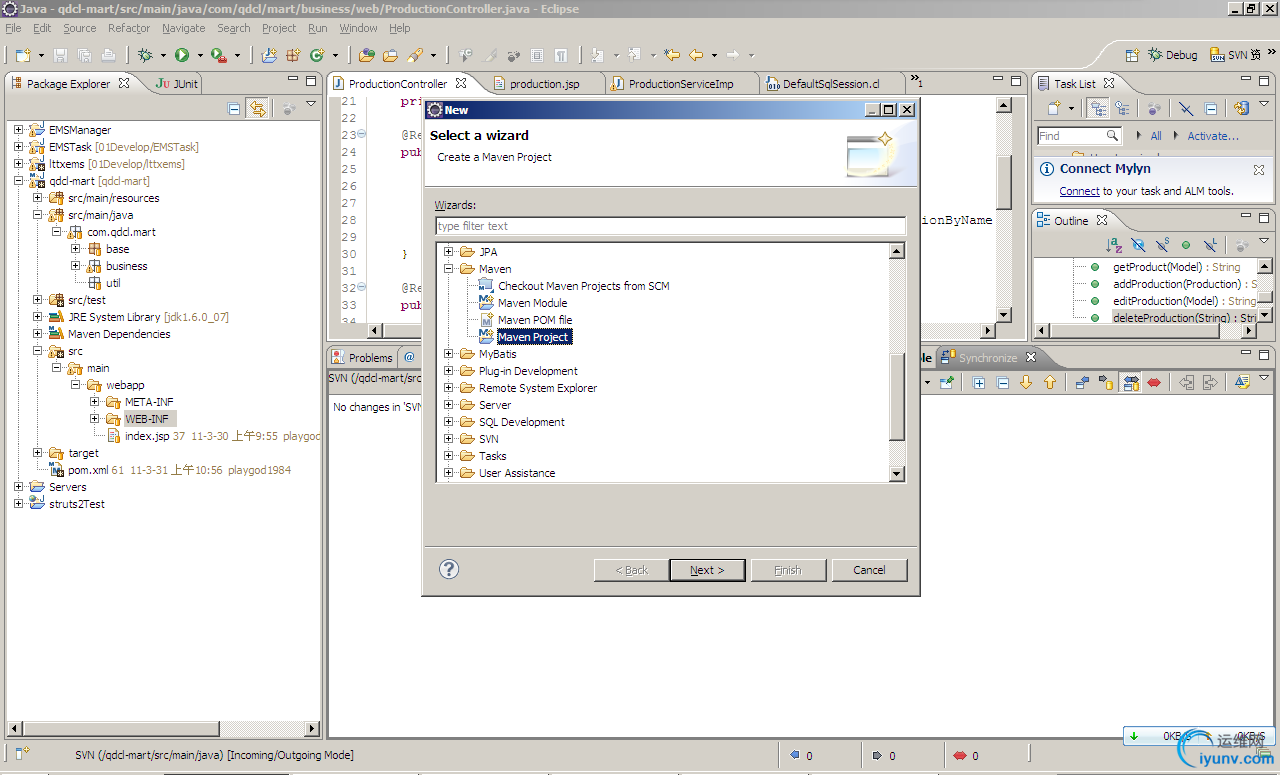Expand the EMSManager project node
Screen dimensions: 1280x775
(x=19, y=130)
